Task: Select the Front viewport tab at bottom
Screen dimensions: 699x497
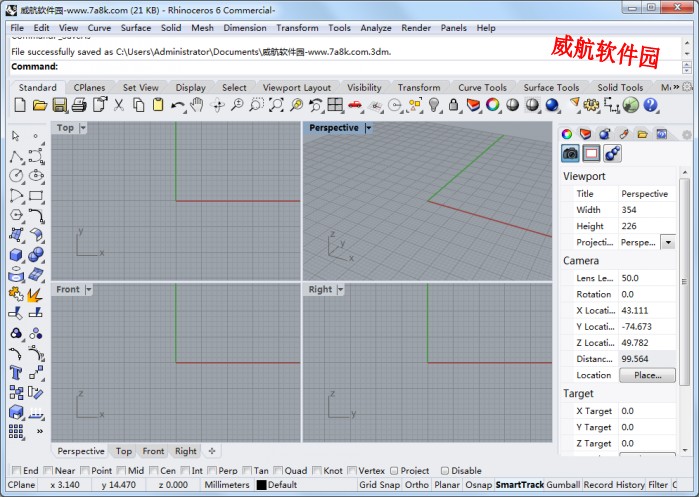Action: [x=153, y=451]
